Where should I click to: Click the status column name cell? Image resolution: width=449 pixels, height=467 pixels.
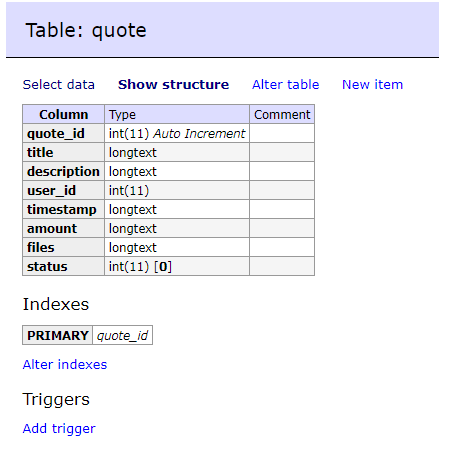coord(63,267)
